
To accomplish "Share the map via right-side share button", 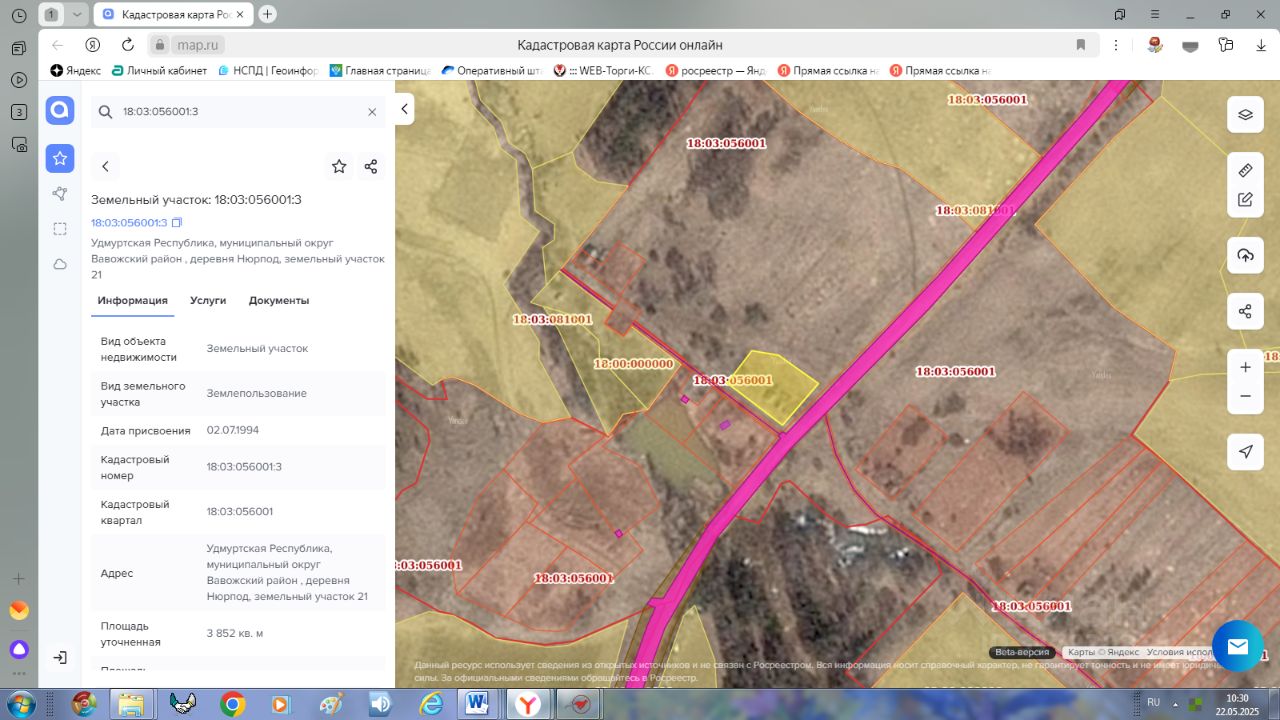I will tap(1245, 311).
